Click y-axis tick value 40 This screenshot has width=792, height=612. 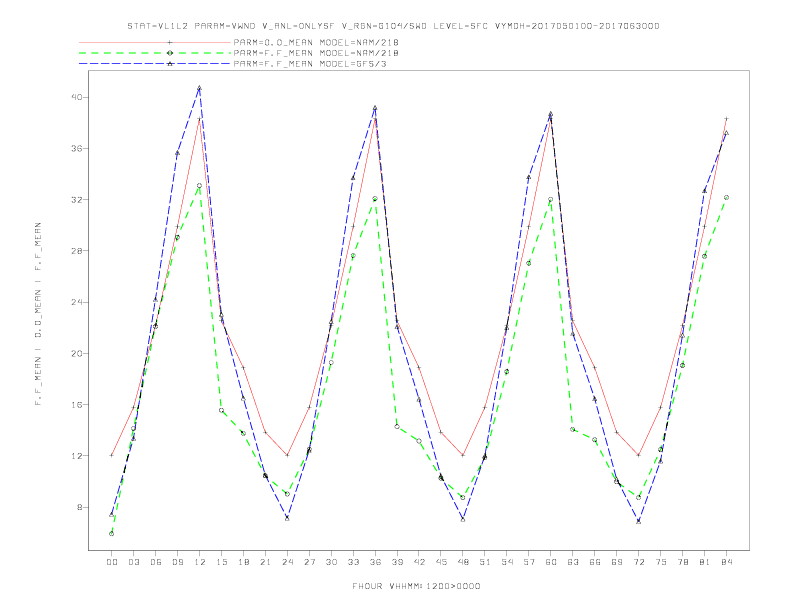click(77, 97)
